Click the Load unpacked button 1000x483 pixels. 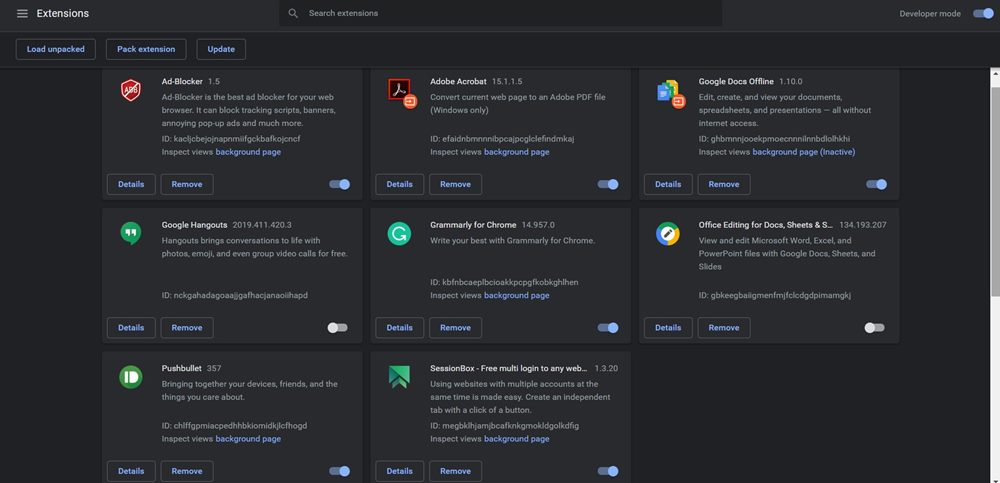[55, 49]
